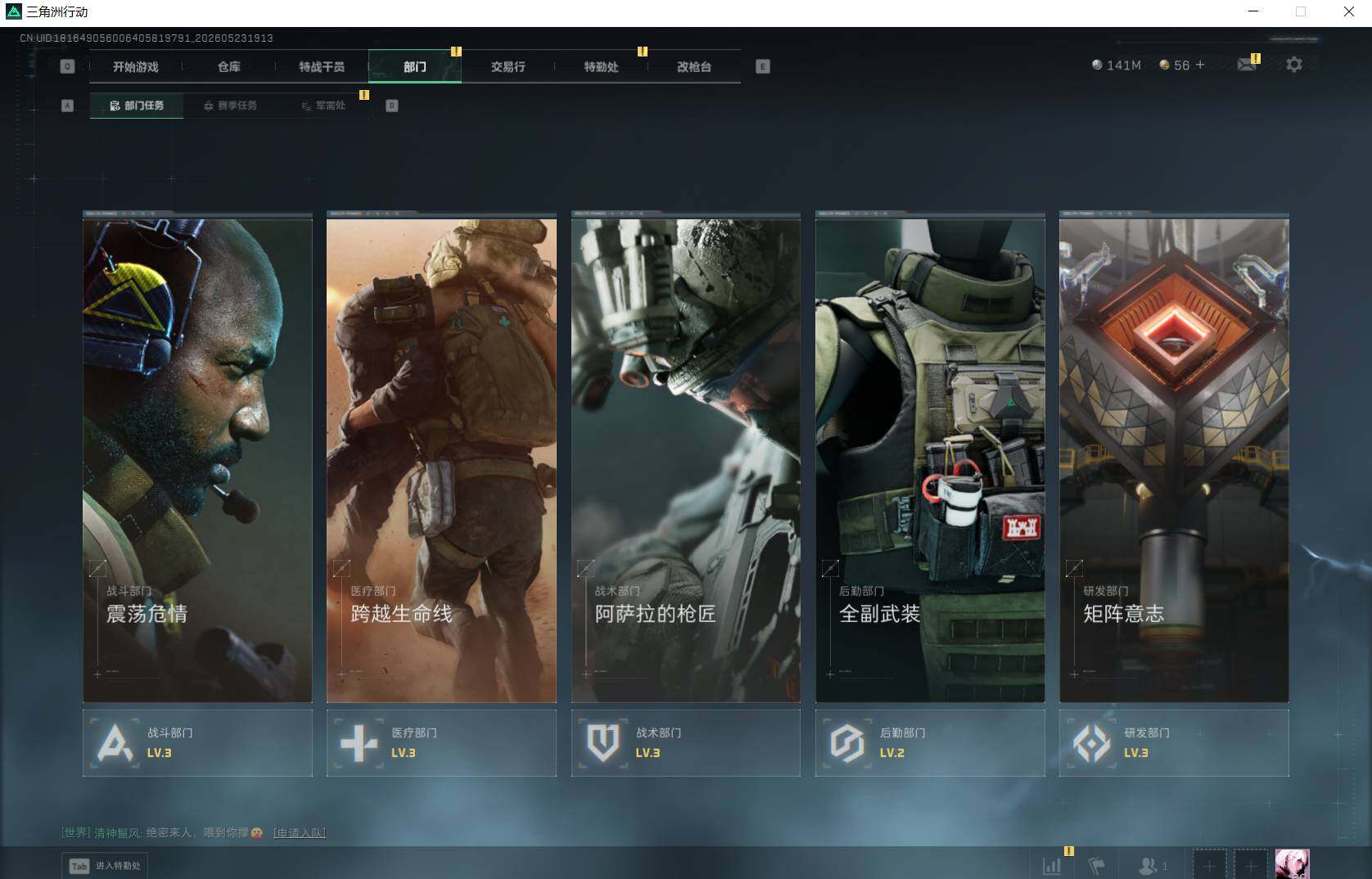Go to the 交易行 tab
Screen dimensions: 1372x879
point(508,66)
